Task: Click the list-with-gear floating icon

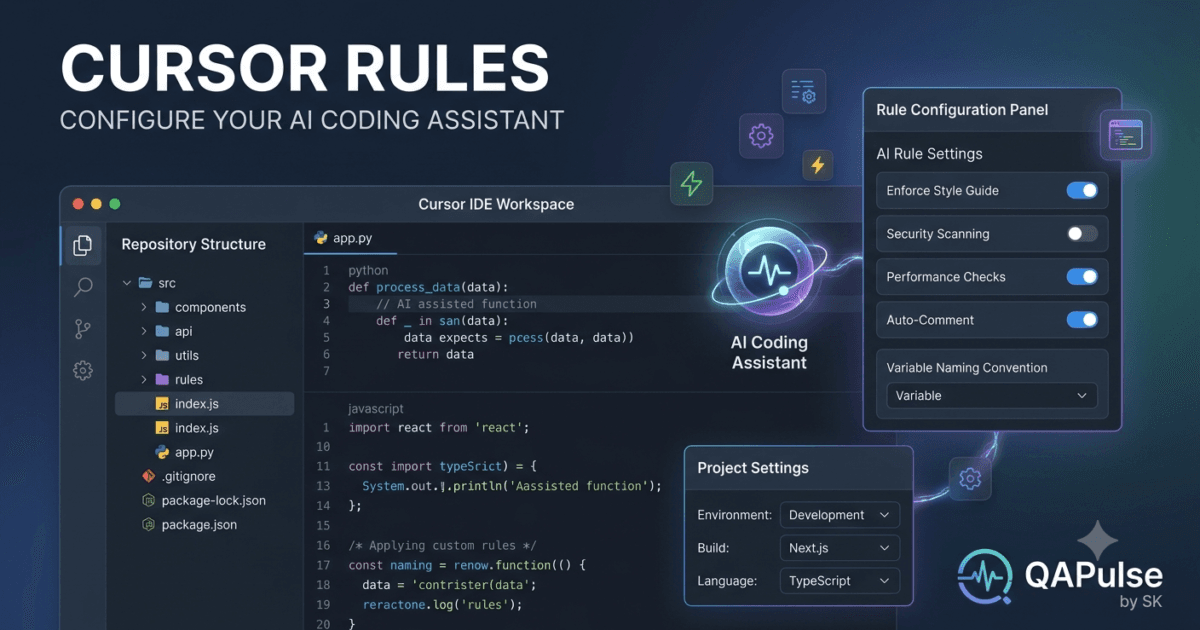Action: pyautogui.click(x=804, y=91)
